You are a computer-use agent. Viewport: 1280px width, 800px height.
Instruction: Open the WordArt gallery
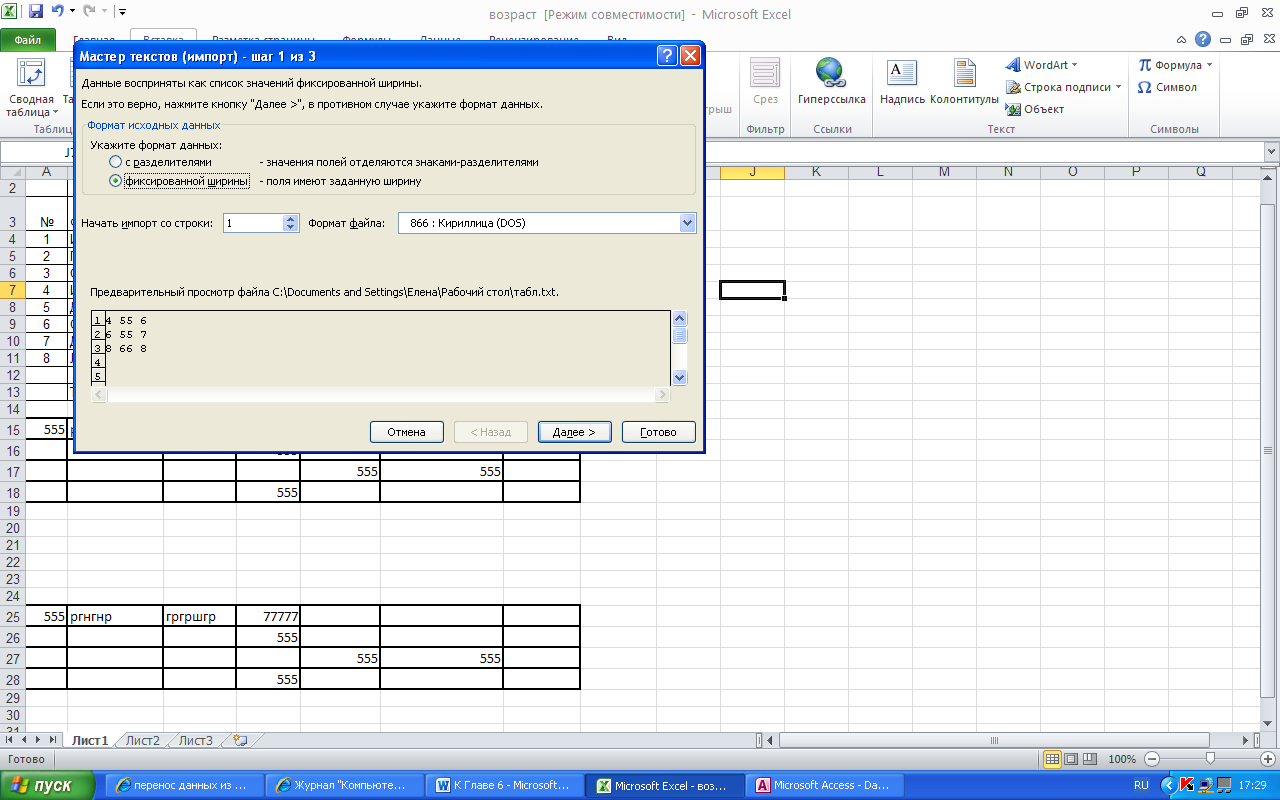(x=1041, y=65)
